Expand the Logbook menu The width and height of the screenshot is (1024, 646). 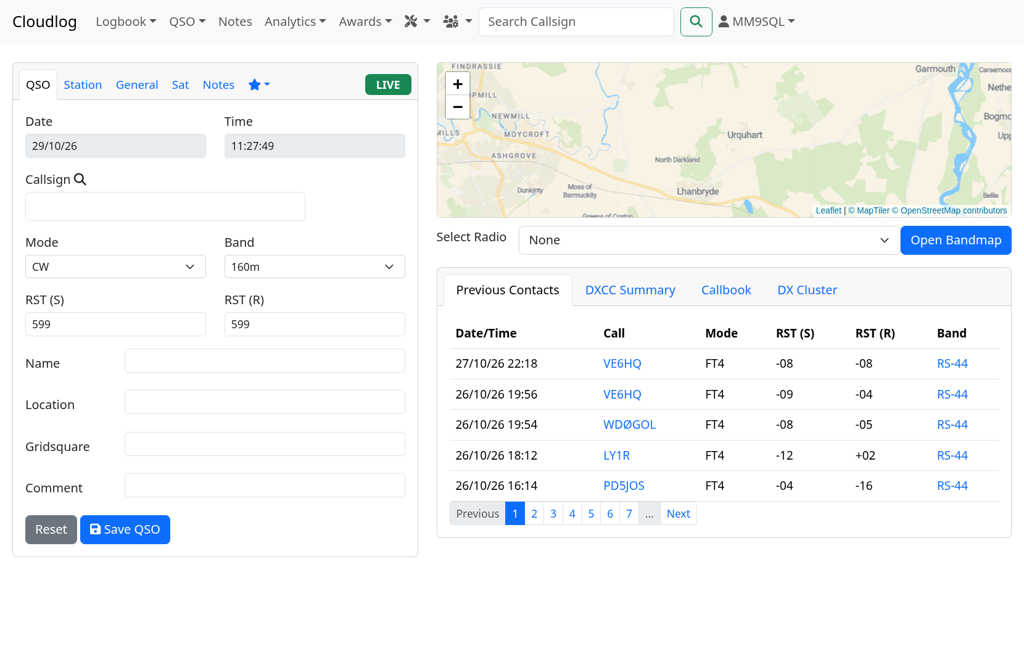125,22
